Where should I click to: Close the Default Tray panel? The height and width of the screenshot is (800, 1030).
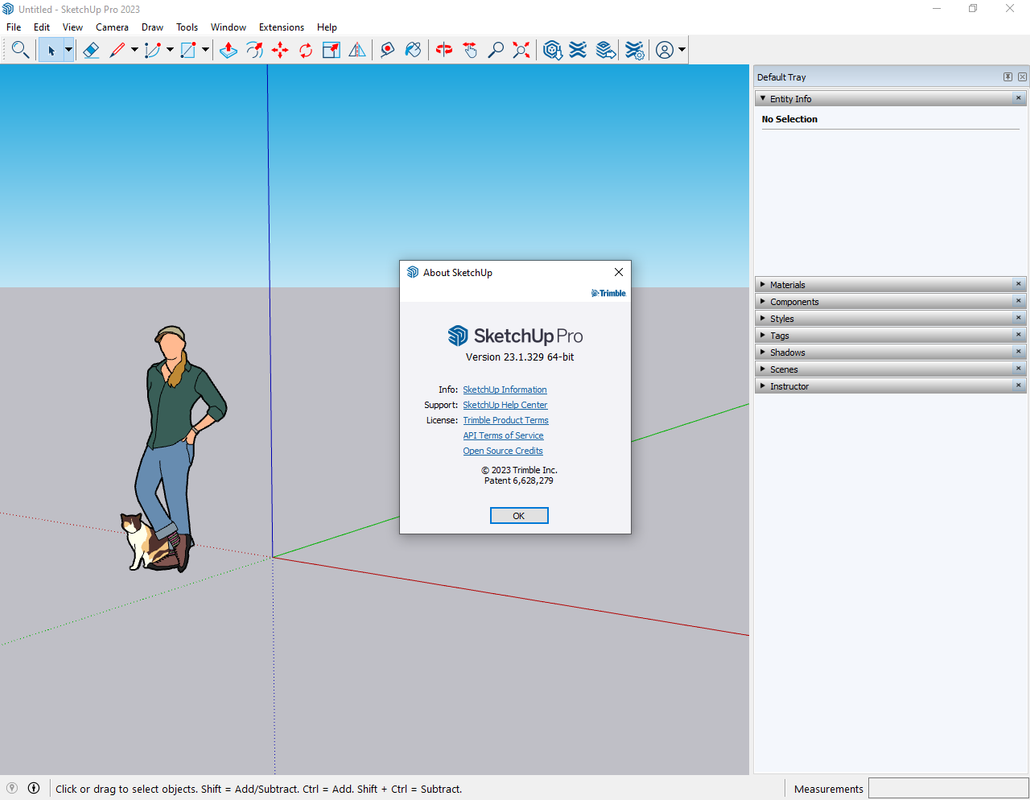(x=1022, y=77)
